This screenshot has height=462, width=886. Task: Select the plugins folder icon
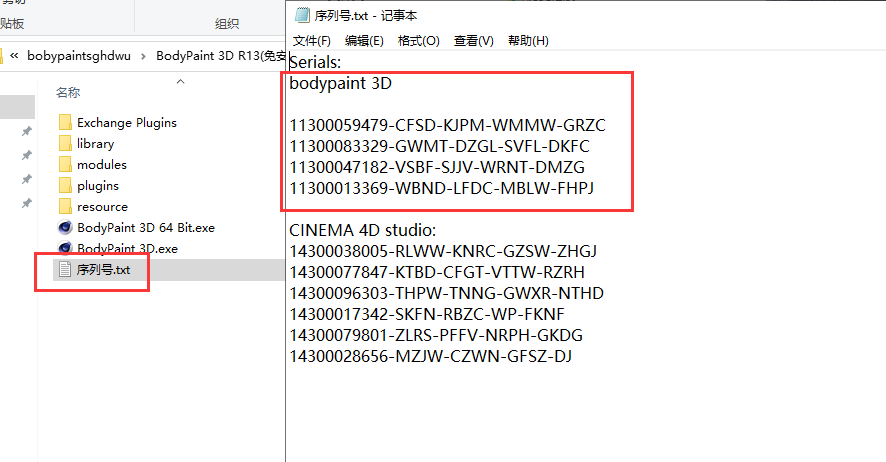pyautogui.click(x=65, y=185)
